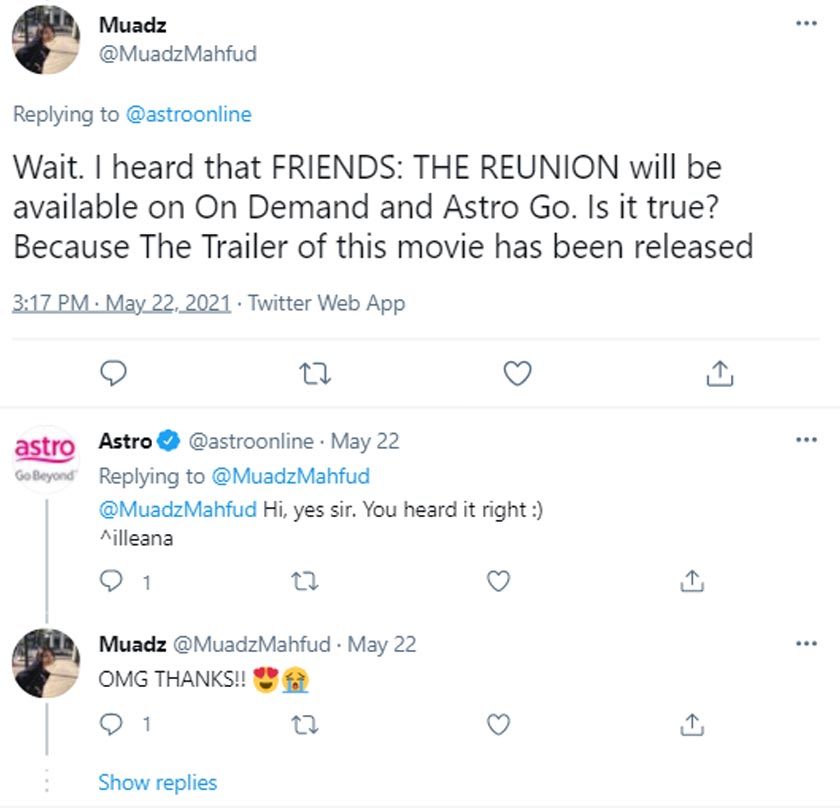Retweet the main FRIENDS reunion tweet
This screenshot has height=808, width=840.
tap(315, 373)
